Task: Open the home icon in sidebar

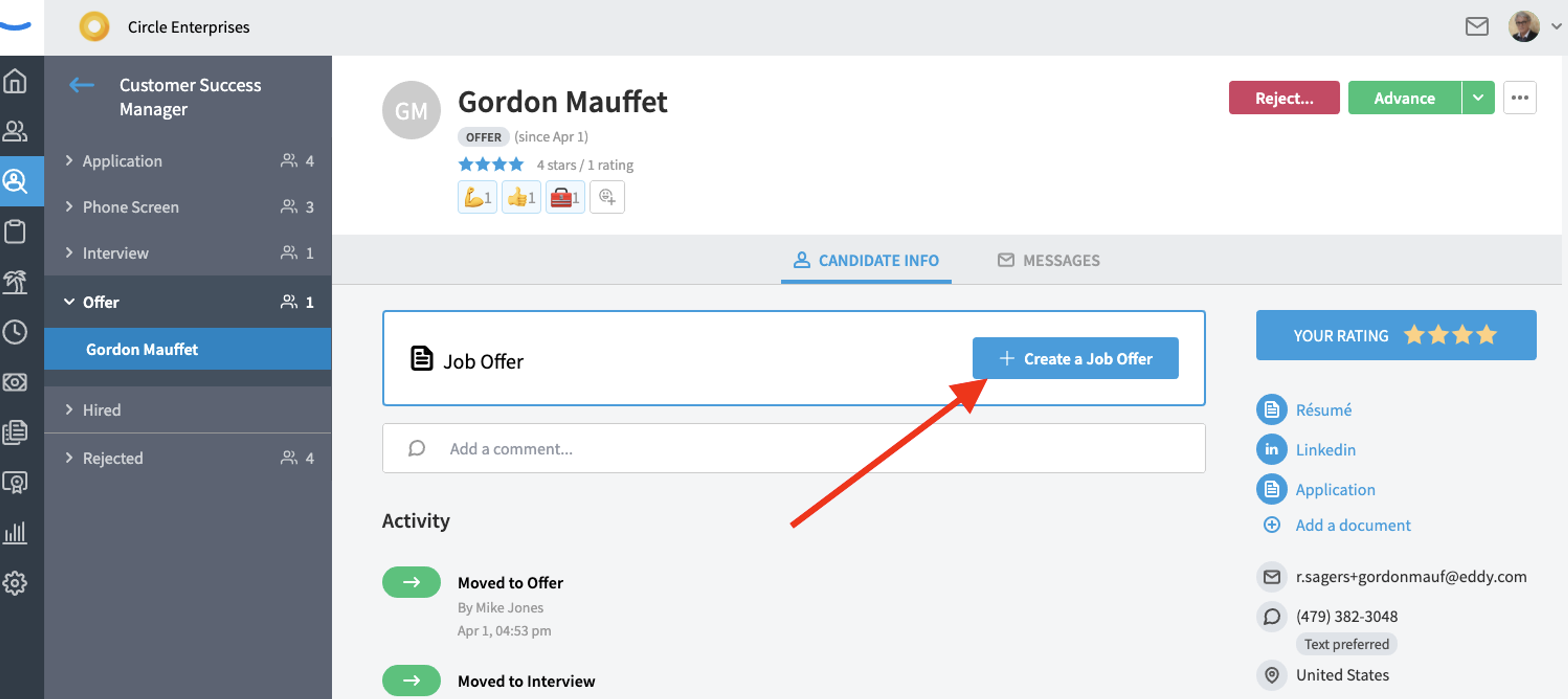Action: 15,81
